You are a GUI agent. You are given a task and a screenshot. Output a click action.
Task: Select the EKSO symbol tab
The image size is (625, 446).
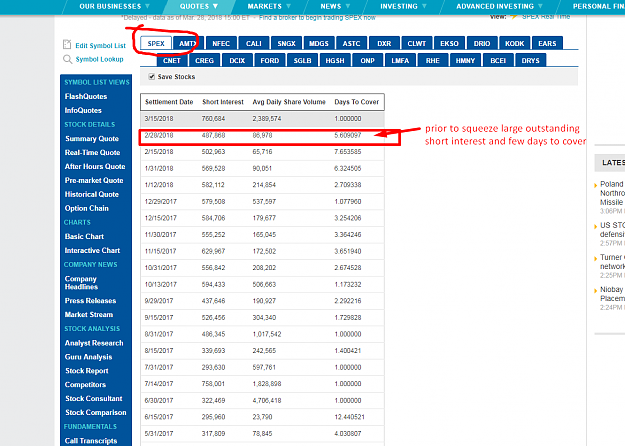449,43
